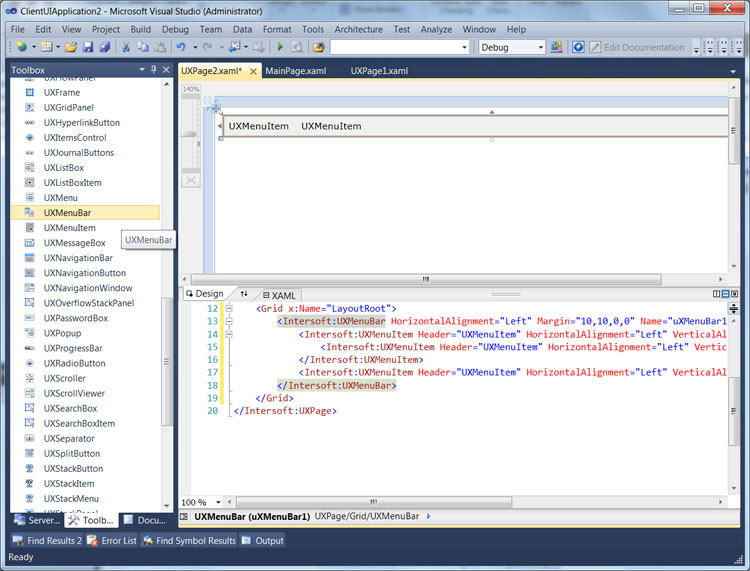Open the Build menu
The image size is (750, 571).
(141, 29)
